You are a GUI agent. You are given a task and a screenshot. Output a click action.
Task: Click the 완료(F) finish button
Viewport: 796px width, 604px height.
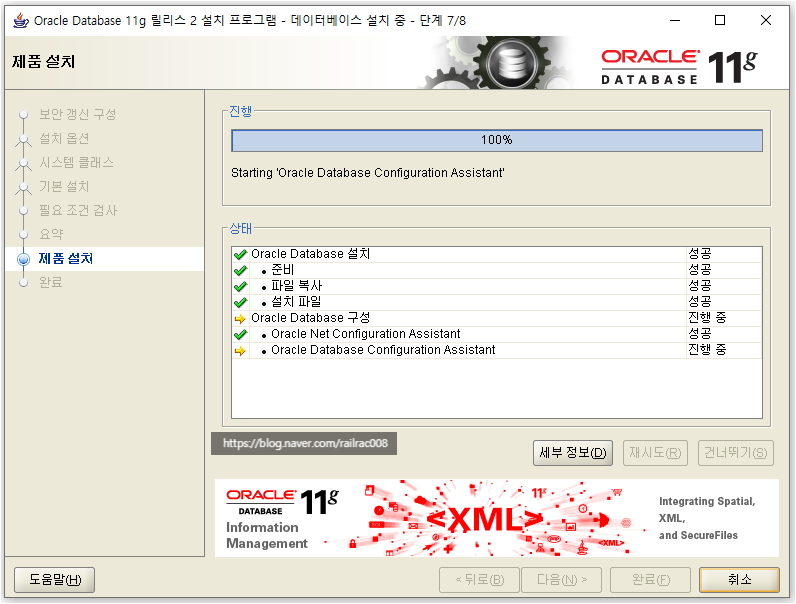click(650, 580)
